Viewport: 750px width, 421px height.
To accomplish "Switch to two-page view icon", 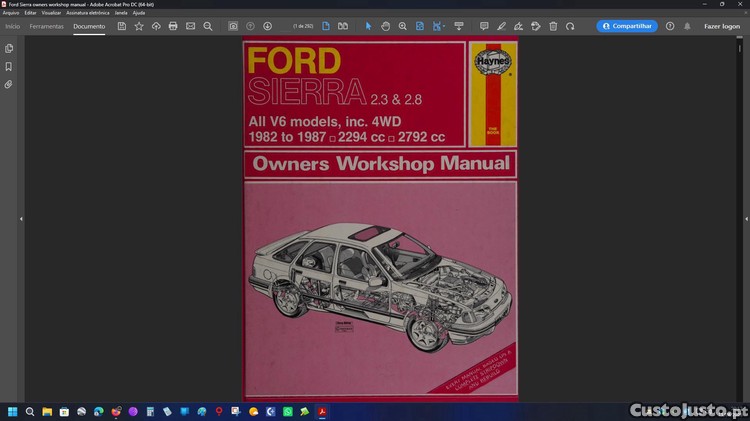I will (x=343, y=26).
